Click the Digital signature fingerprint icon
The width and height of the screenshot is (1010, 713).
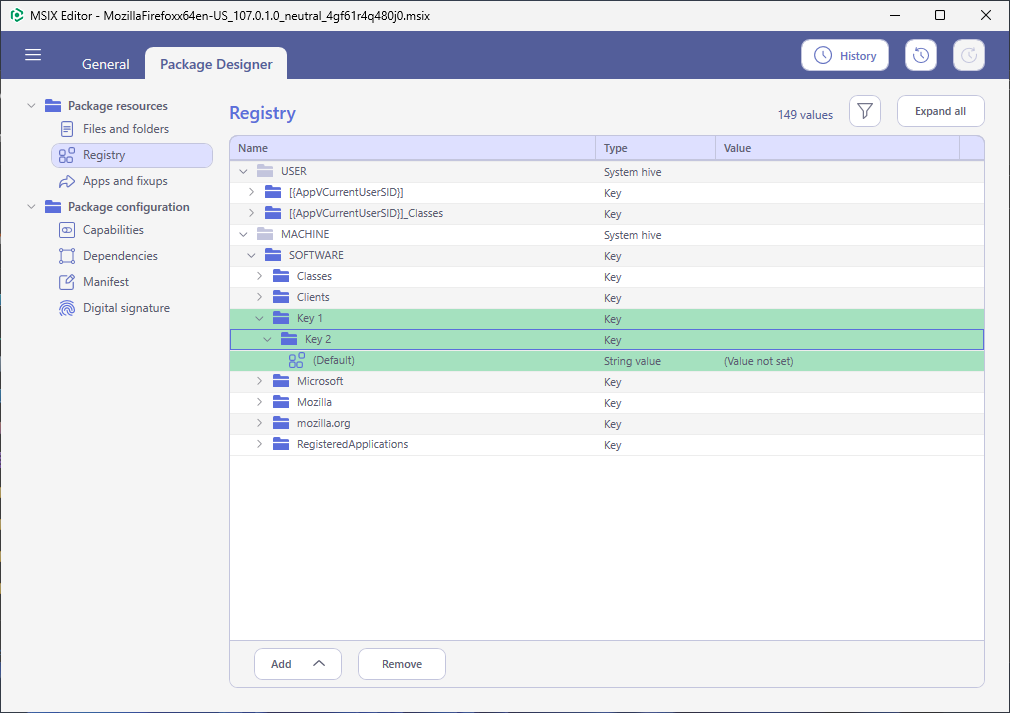pyautogui.click(x=67, y=308)
